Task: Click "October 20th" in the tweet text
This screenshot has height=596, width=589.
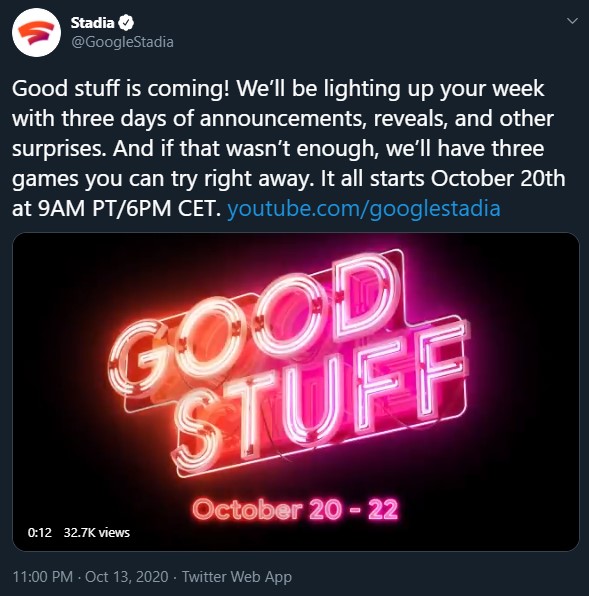Action: point(498,178)
